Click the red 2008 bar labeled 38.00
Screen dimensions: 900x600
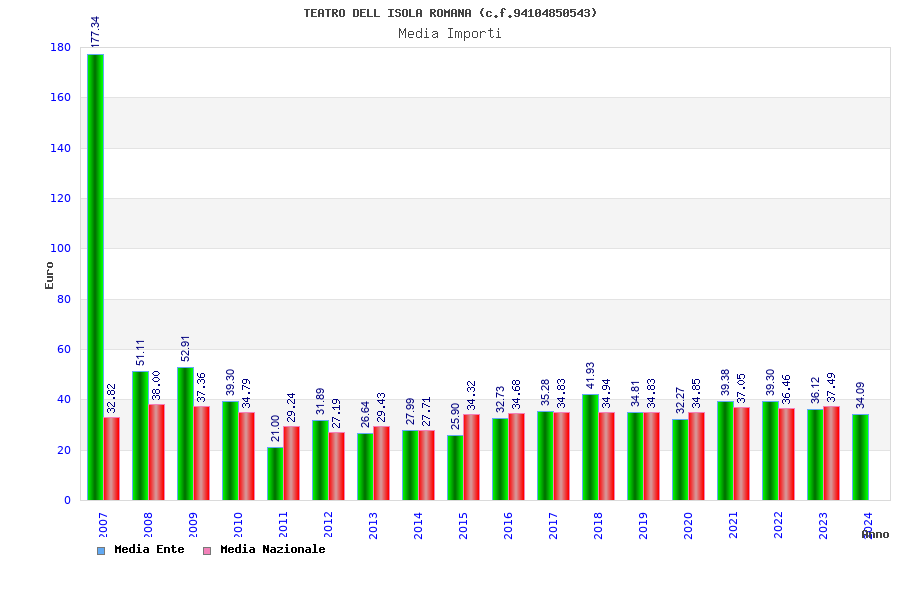pyautogui.click(x=157, y=452)
